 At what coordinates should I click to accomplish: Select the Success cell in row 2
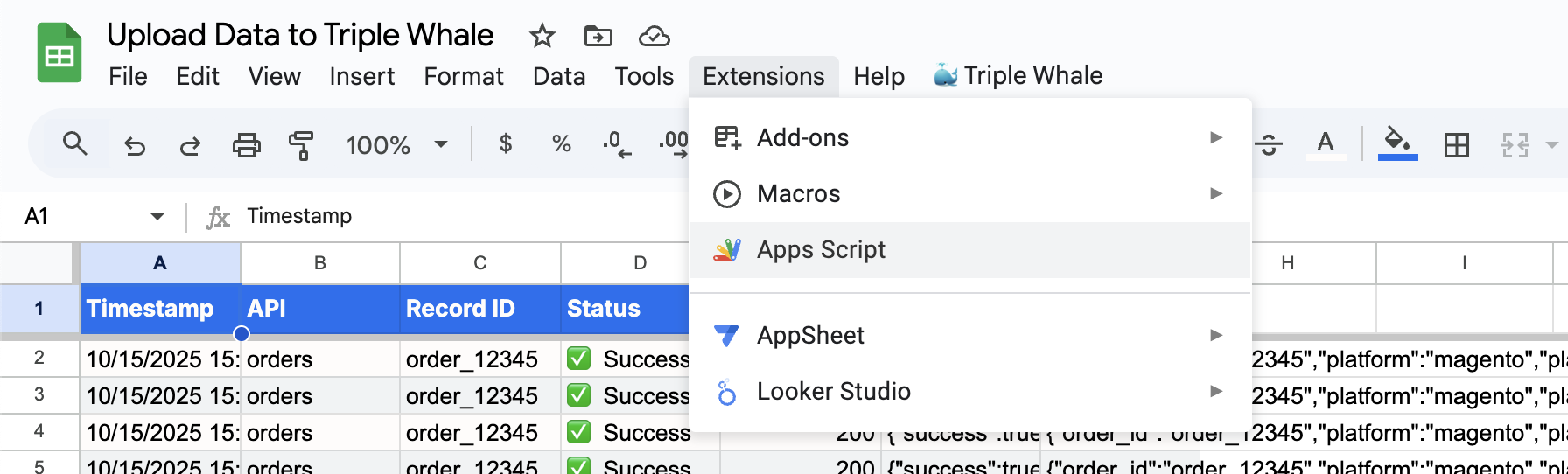click(x=625, y=359)
